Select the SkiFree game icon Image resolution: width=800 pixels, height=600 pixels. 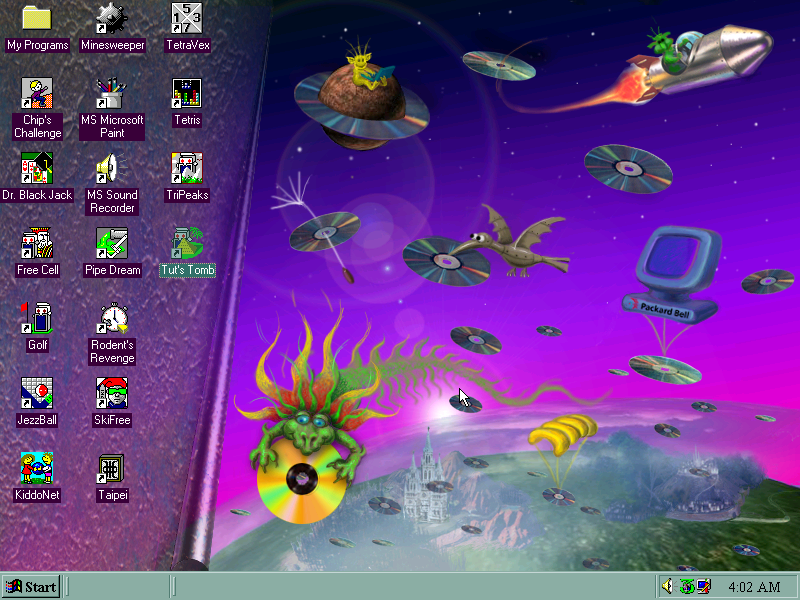click(112, 393)
